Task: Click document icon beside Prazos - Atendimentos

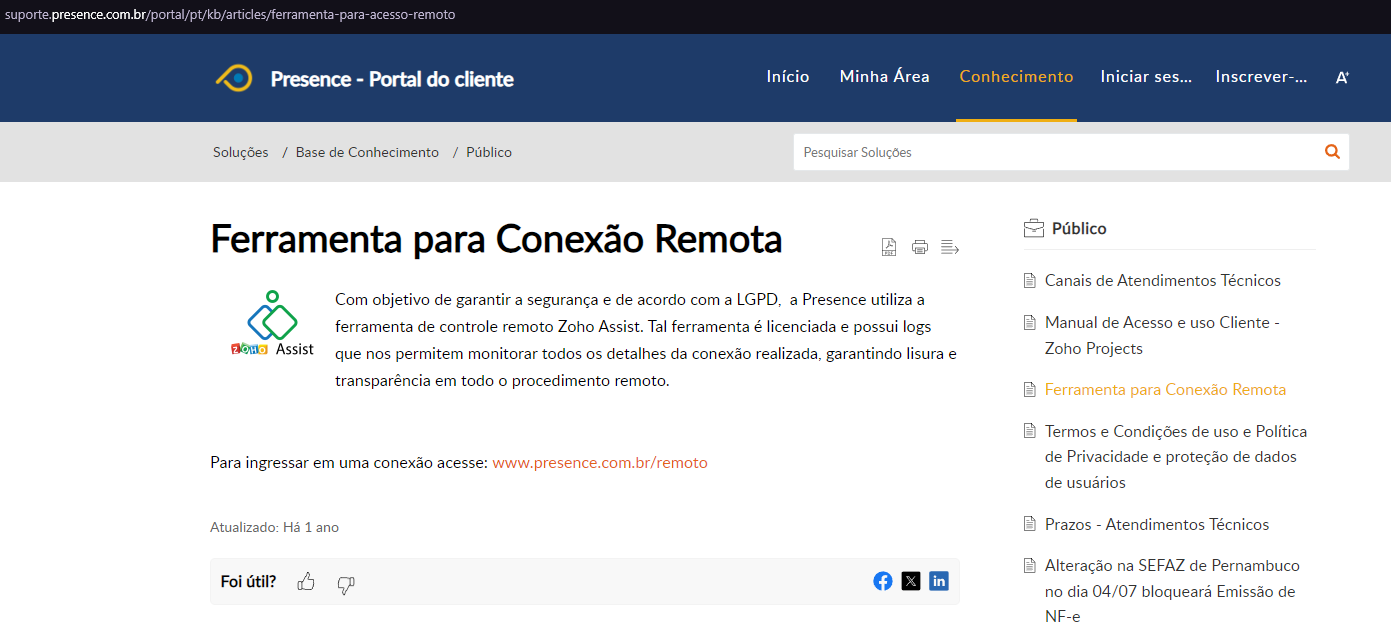Action: (1030, 525)
